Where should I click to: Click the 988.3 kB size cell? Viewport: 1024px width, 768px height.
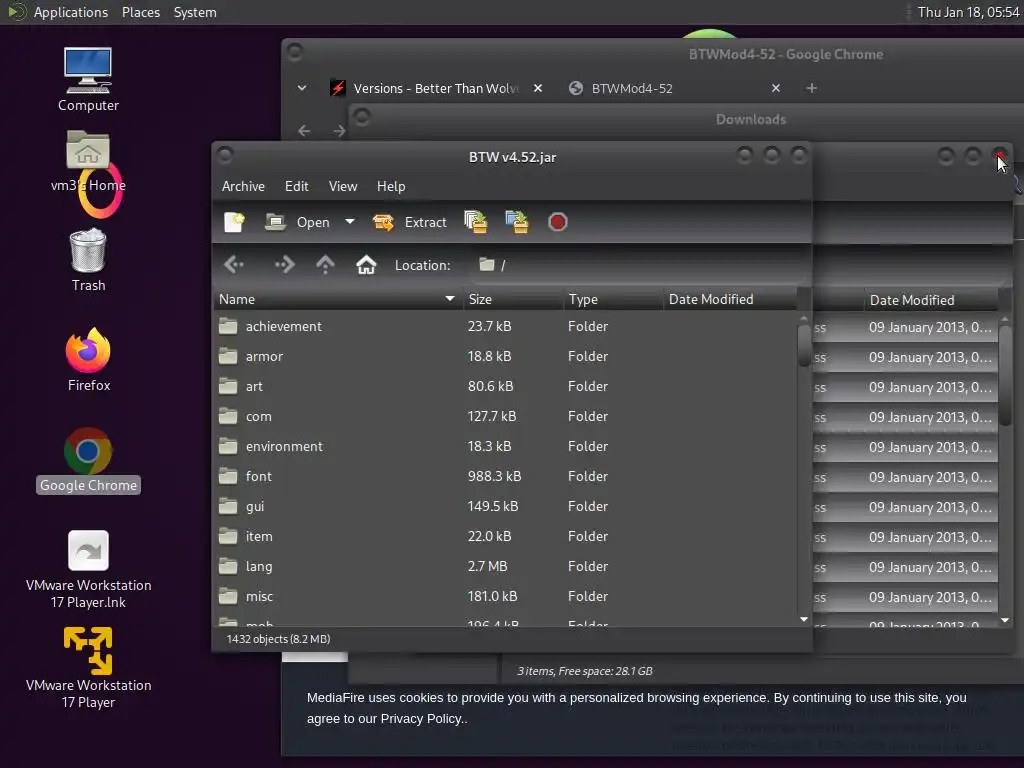tap(494, 476)
